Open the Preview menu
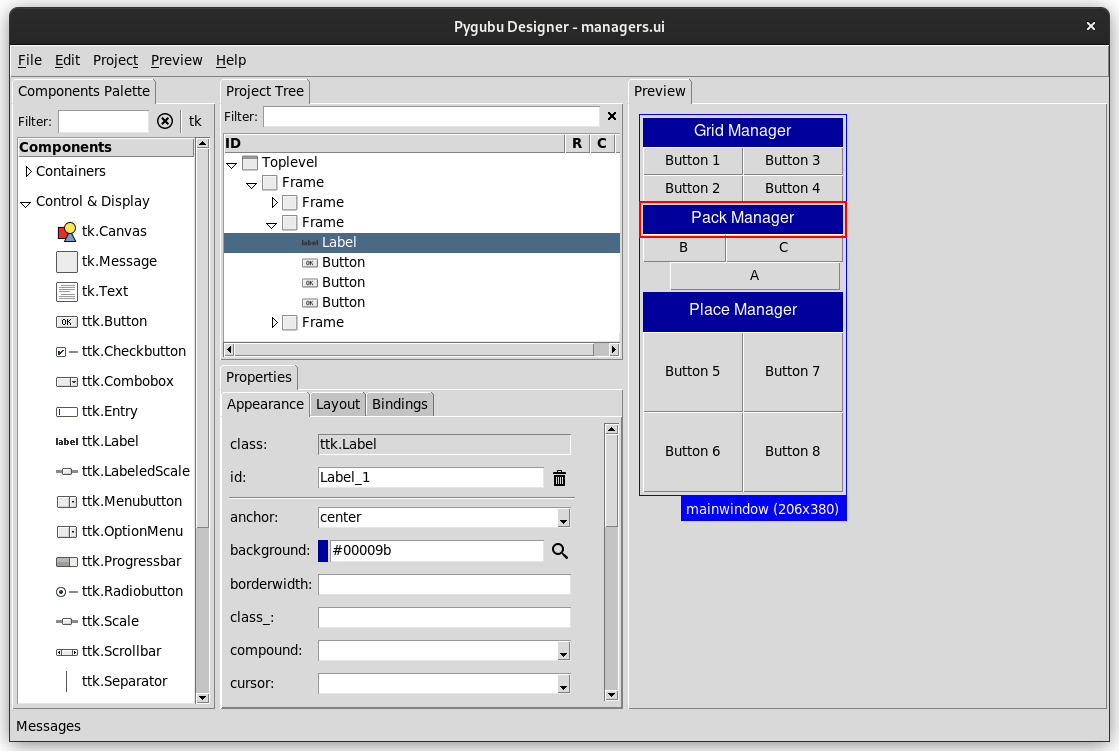 click(x=176, y=60)
